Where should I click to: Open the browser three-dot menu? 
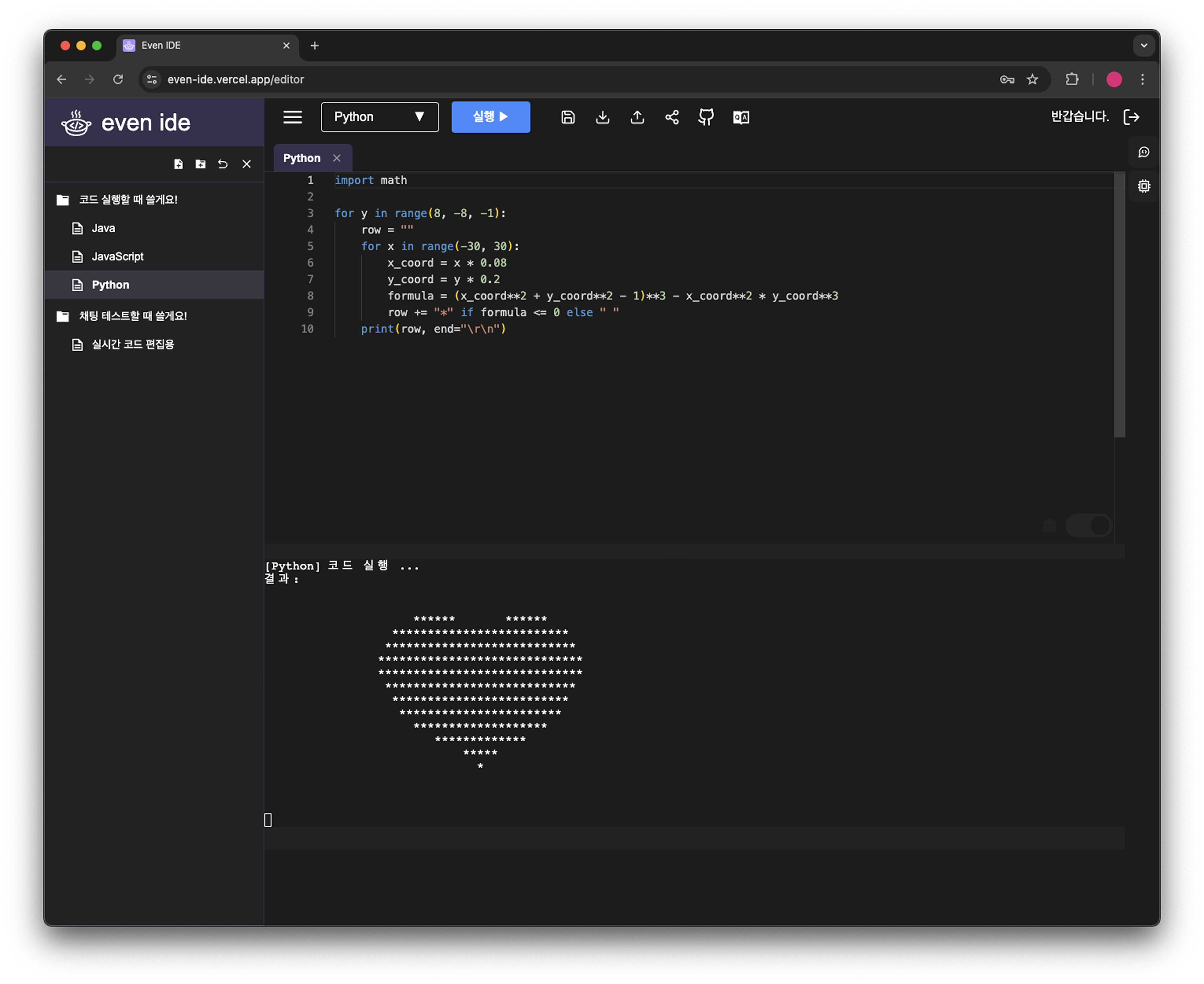point(1142,79)
